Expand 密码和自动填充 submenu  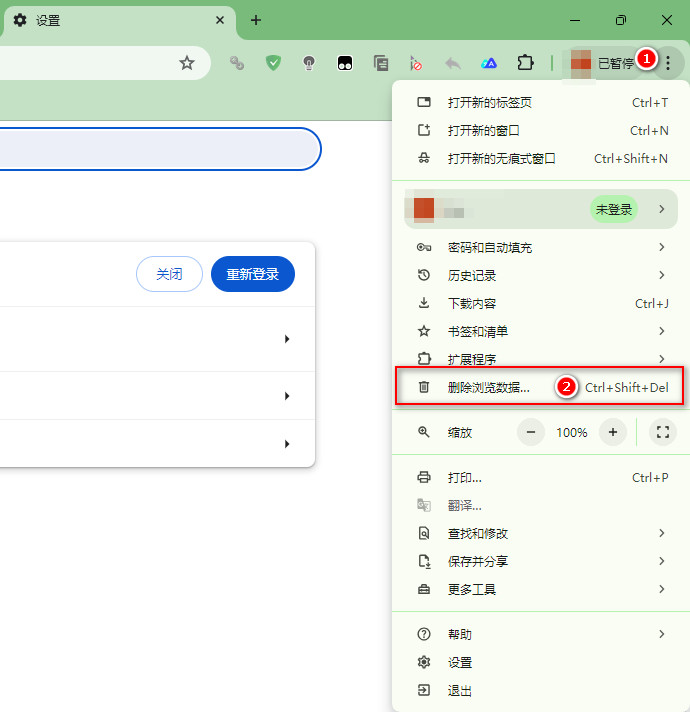(542, 247)
